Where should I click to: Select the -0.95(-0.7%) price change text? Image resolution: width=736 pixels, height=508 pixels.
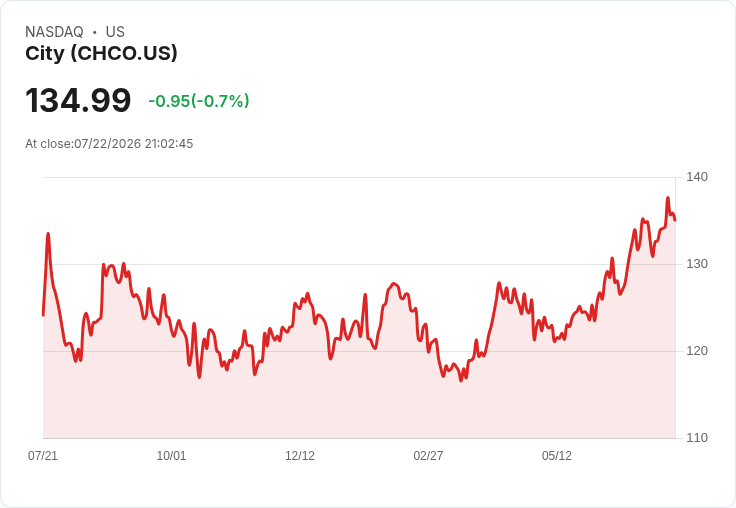(199, 101)
